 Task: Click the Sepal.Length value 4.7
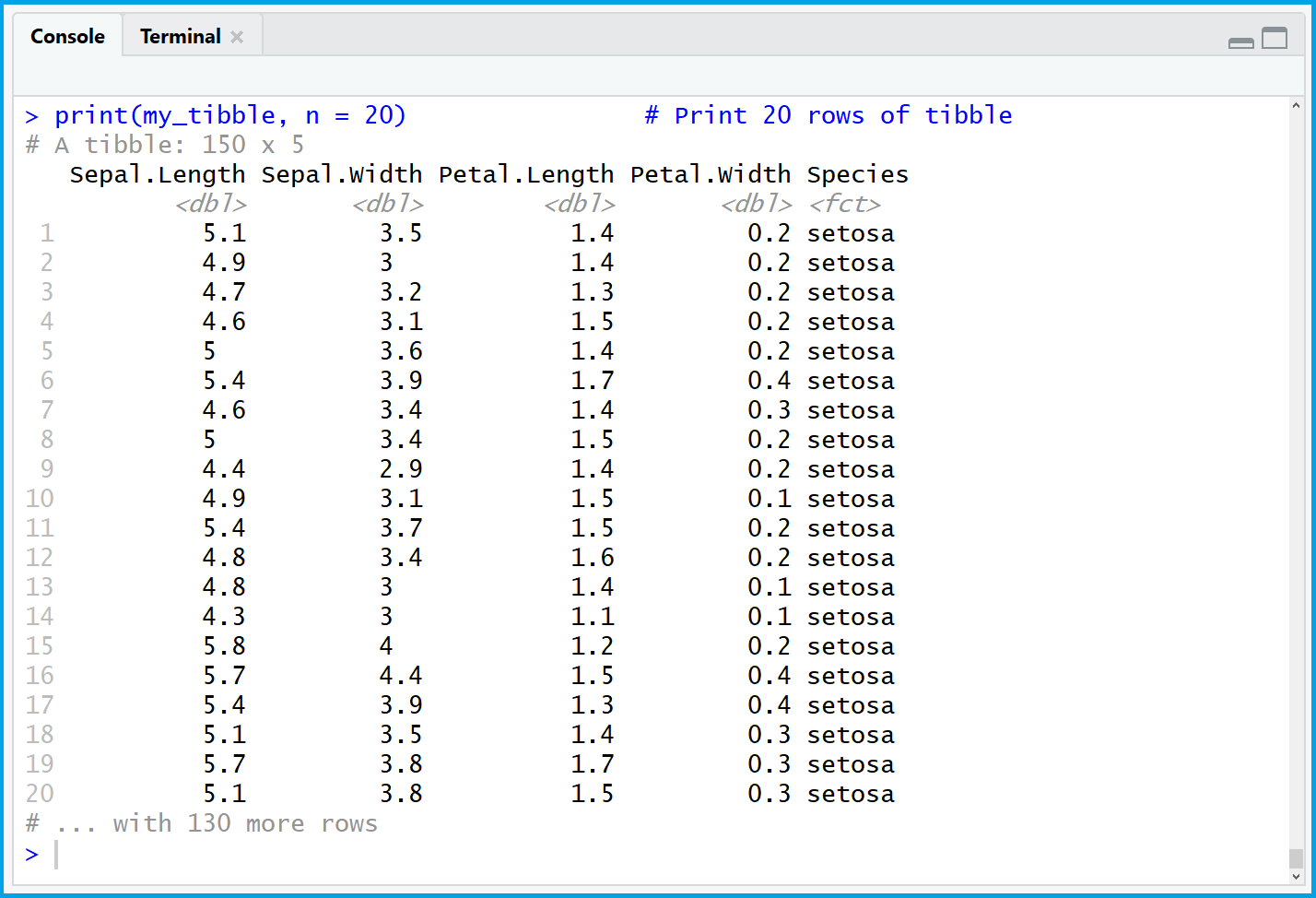point(224,292)
